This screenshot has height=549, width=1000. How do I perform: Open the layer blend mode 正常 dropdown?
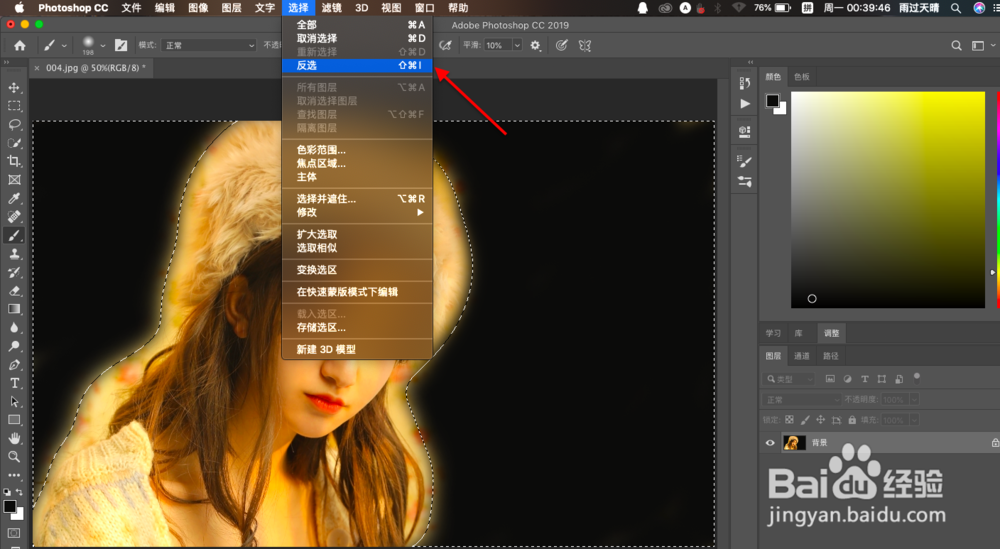(x=802, y=400)
